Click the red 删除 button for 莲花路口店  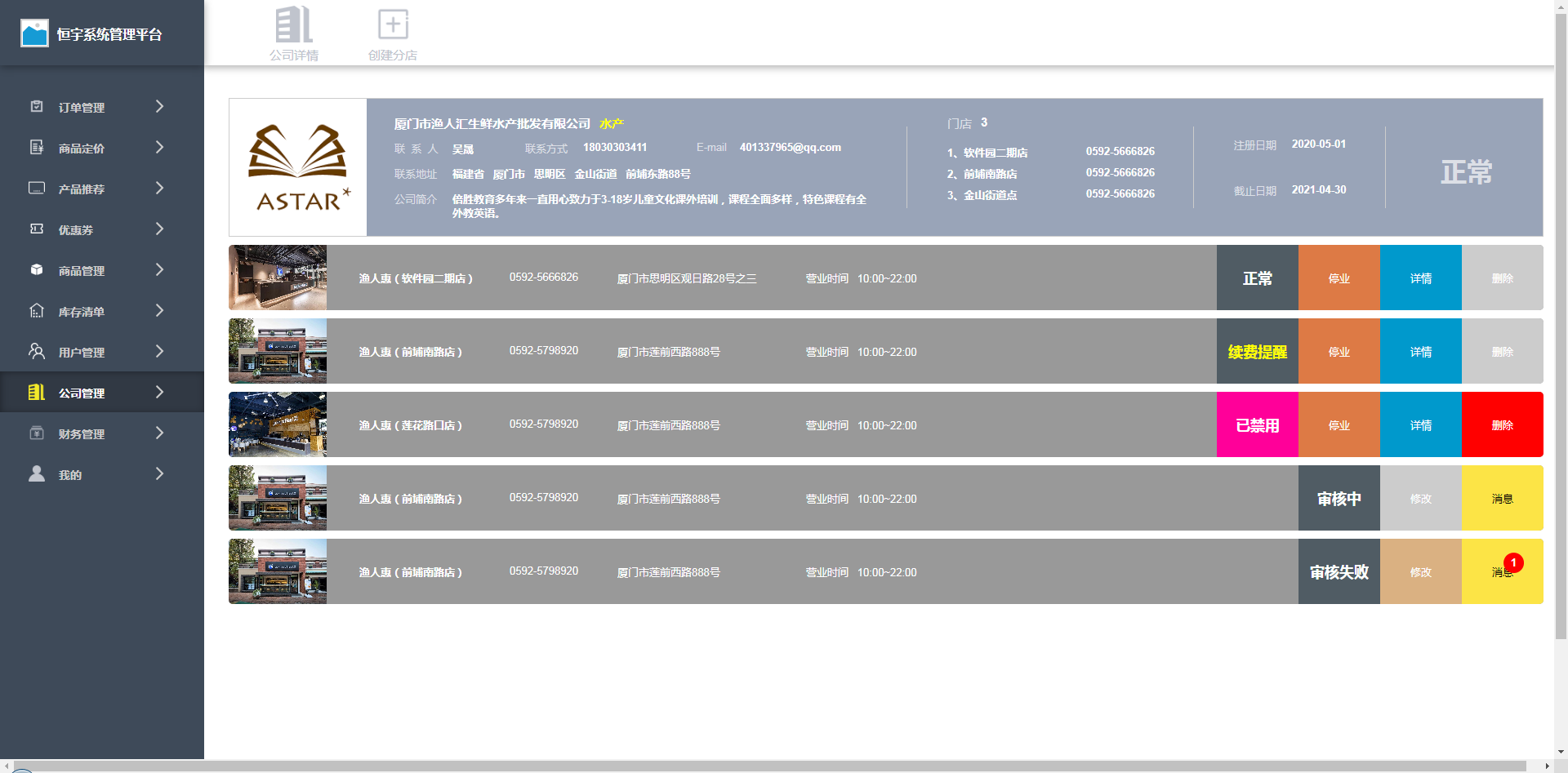point(1503,424)
